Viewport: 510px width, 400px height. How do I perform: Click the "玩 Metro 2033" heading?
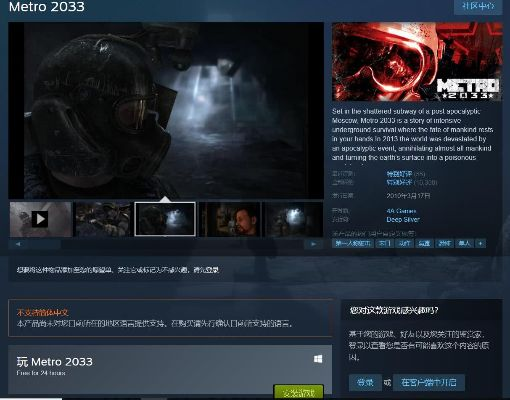point(55,362)
